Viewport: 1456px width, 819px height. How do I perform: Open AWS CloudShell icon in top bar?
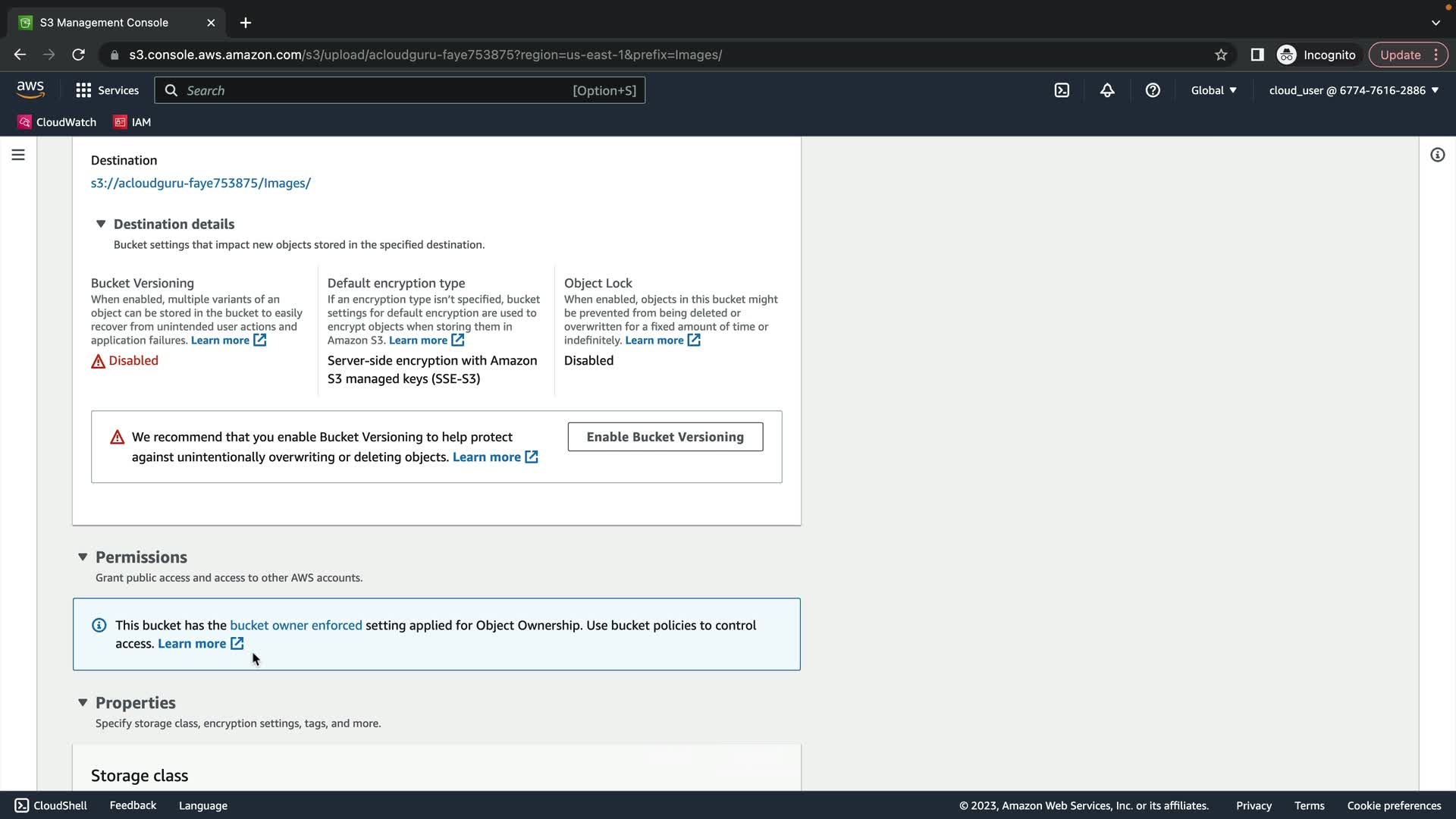pos(1062,90)
